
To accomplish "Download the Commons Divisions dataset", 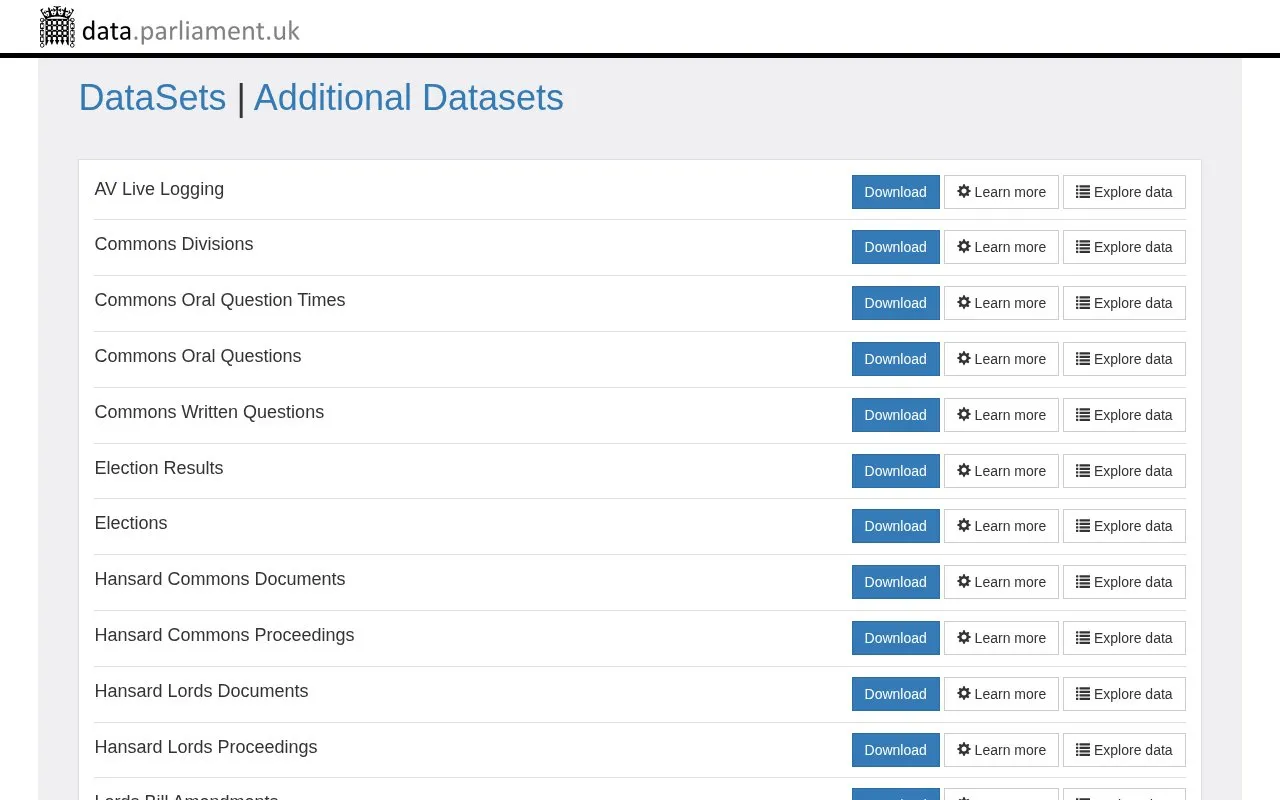I will 895,247.
